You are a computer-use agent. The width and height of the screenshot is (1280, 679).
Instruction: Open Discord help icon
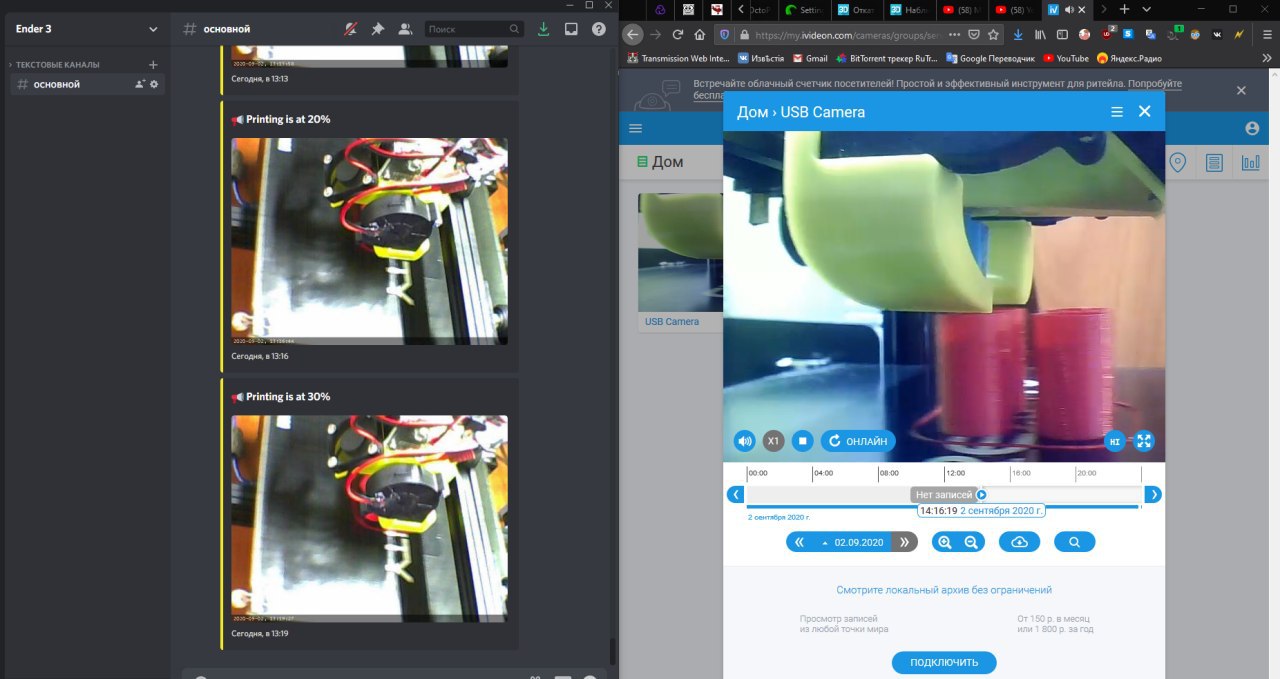598,29
